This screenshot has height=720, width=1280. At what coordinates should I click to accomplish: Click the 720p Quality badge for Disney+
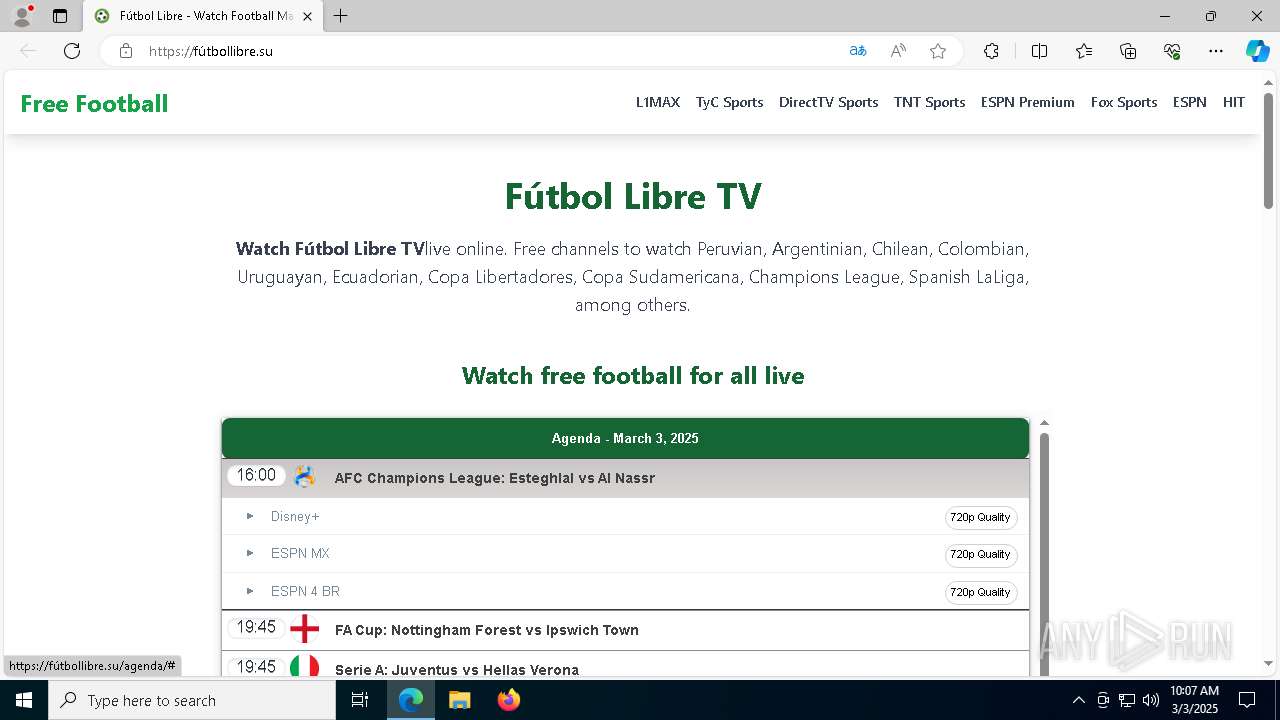pos(980,517)
